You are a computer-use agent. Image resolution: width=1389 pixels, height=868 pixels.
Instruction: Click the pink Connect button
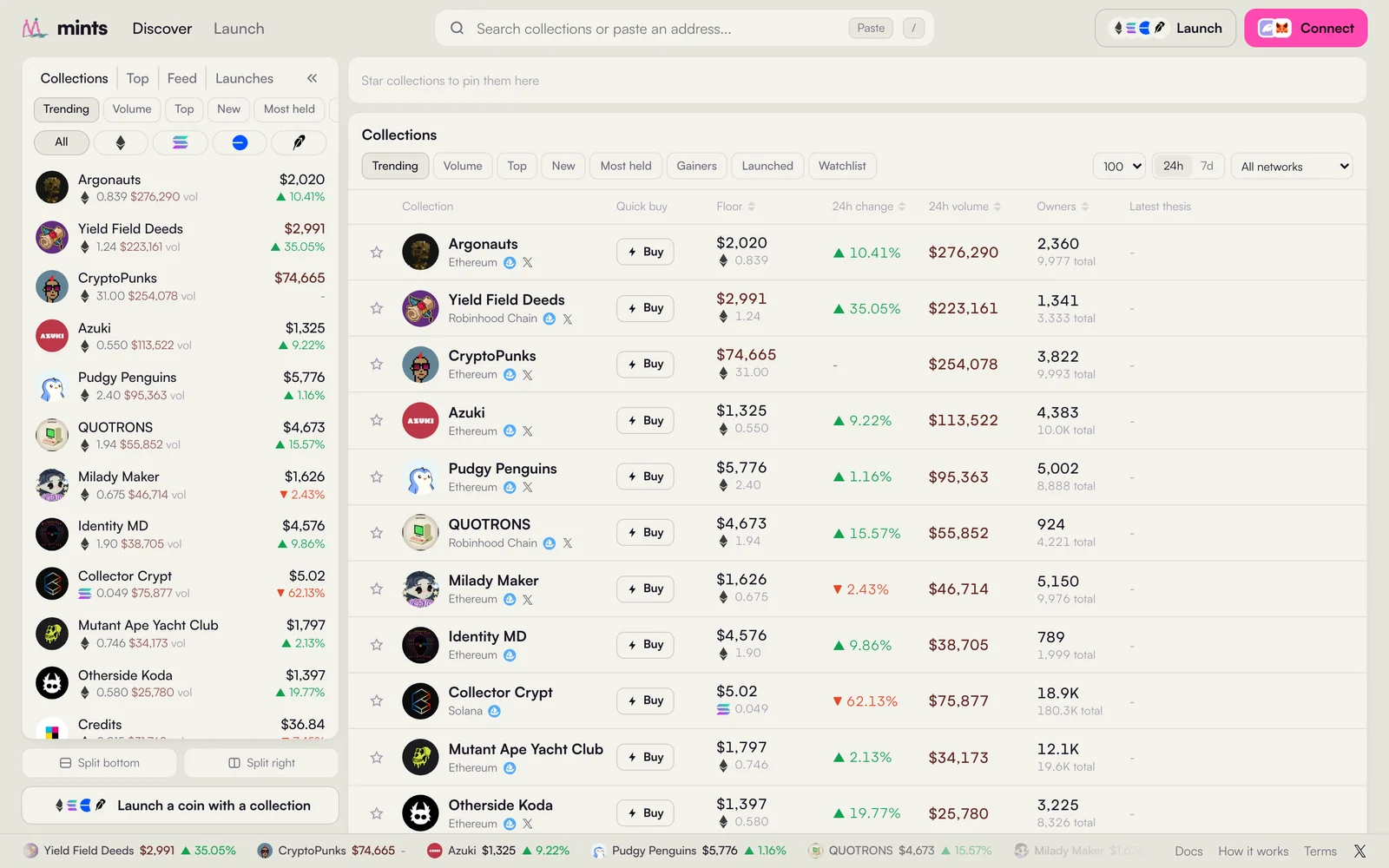pos(1306,28)
